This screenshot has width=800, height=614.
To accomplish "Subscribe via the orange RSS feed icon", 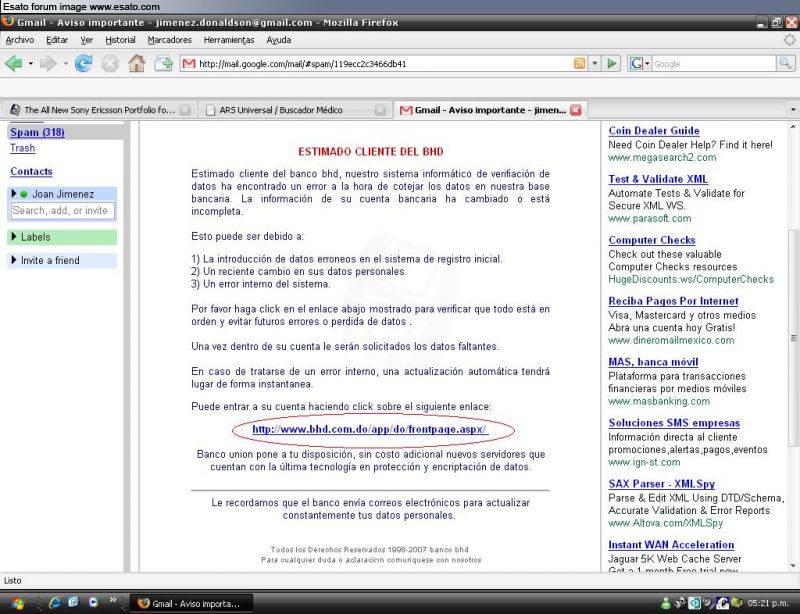I will (x=580, y=64).
